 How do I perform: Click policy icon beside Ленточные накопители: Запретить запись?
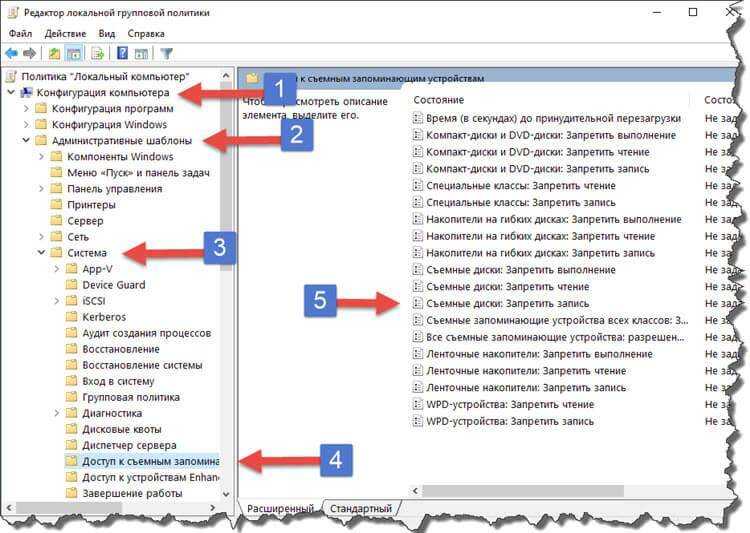click(418, 388)
